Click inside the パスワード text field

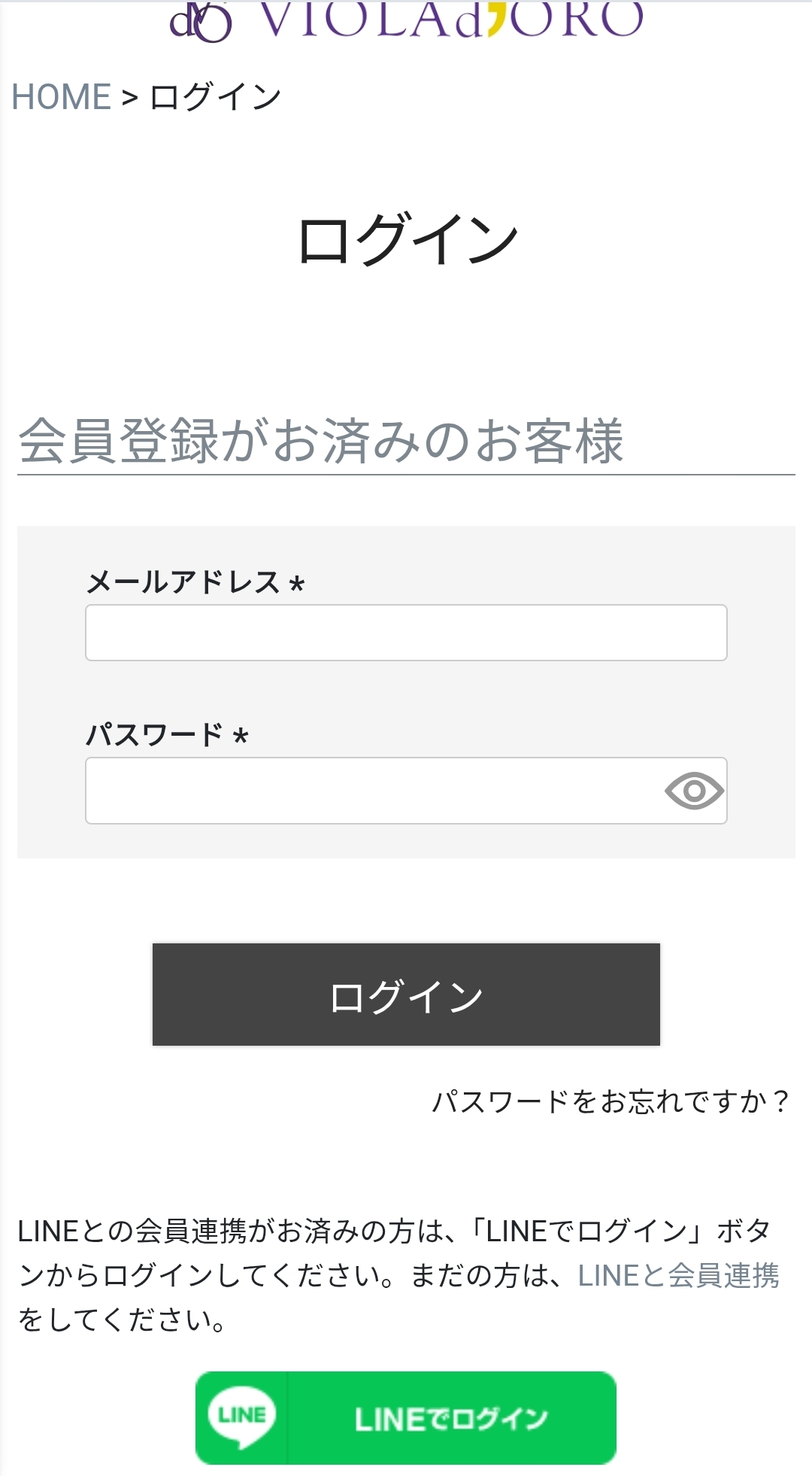pyautogui.click(x=376, y=791)
